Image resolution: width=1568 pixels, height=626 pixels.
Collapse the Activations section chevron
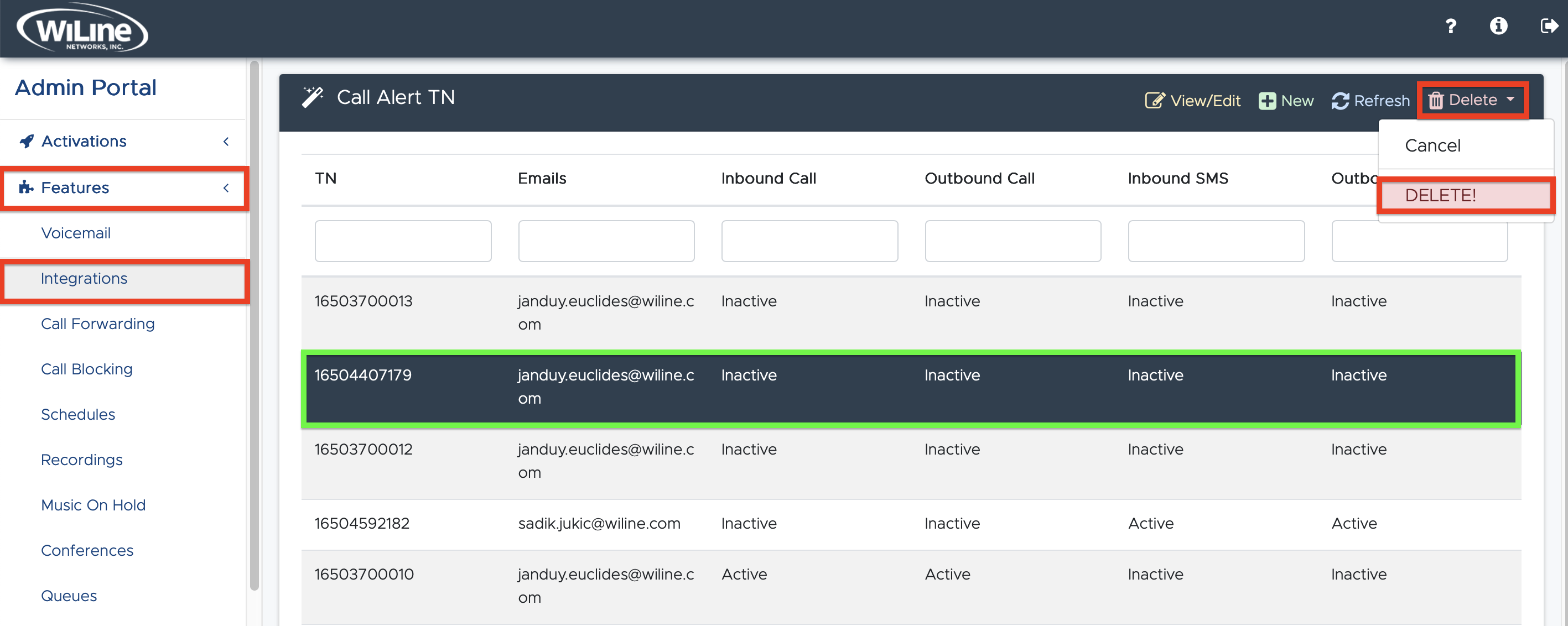(226, 141)
